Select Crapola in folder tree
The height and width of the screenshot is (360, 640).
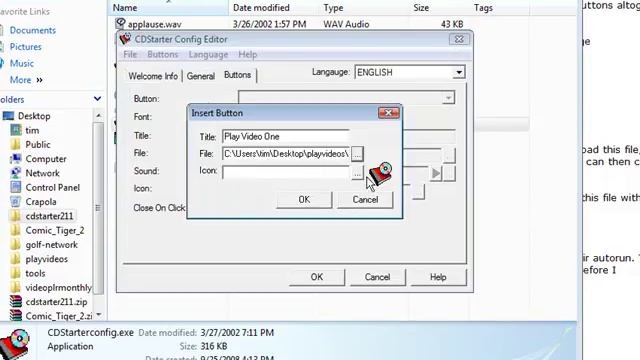(x=41, y=202)
